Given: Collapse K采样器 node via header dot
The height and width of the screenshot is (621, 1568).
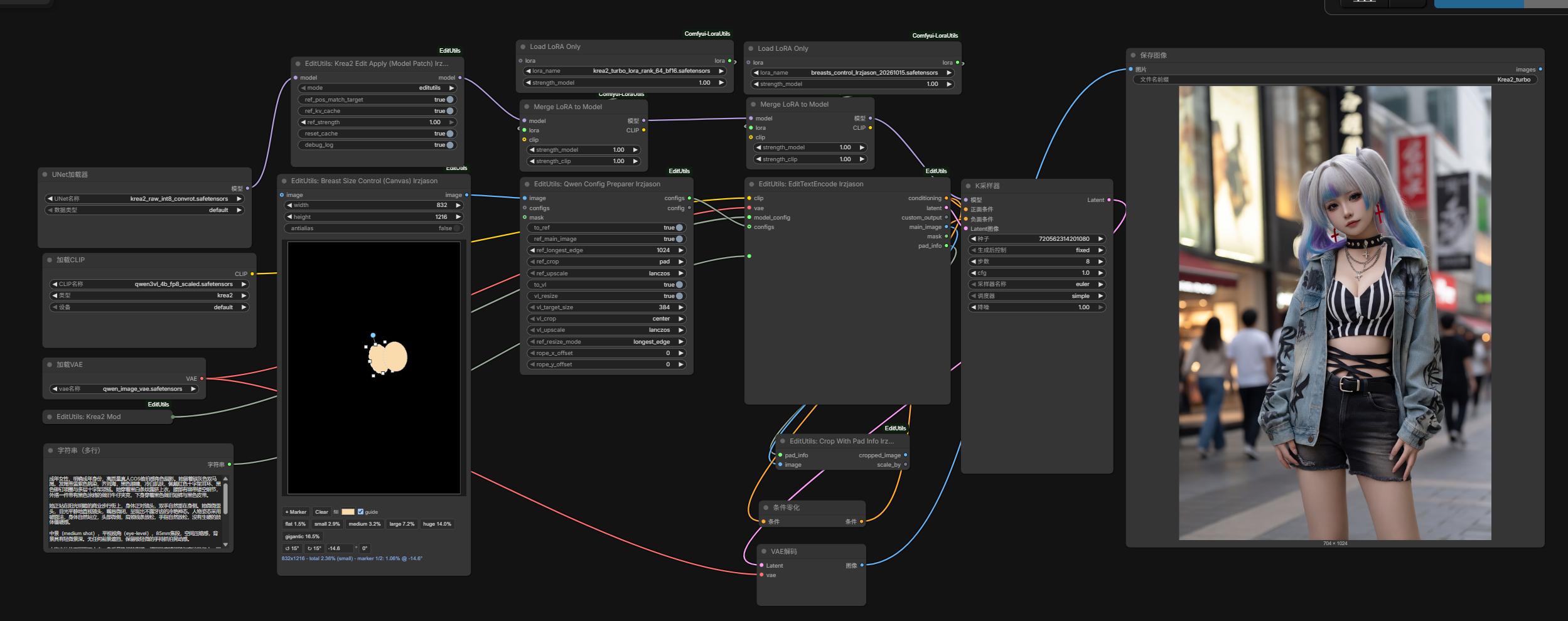Looking at the screenshot, I should (969, 186).
